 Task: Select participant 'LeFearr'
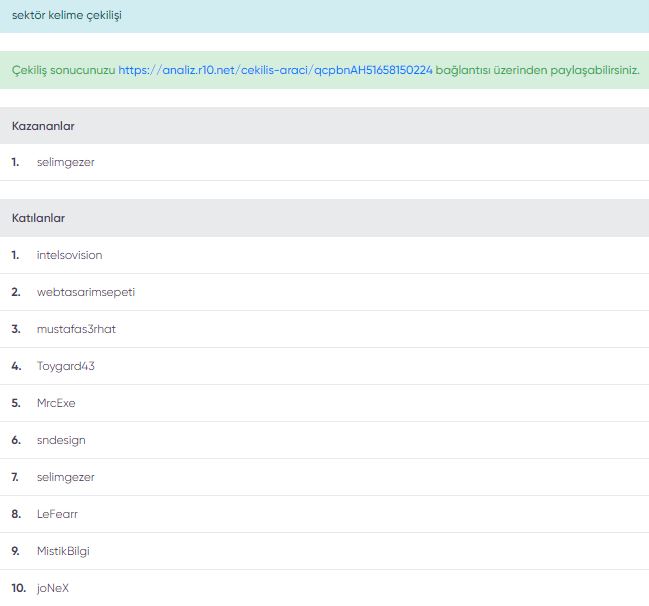click(x=57, y=514)
